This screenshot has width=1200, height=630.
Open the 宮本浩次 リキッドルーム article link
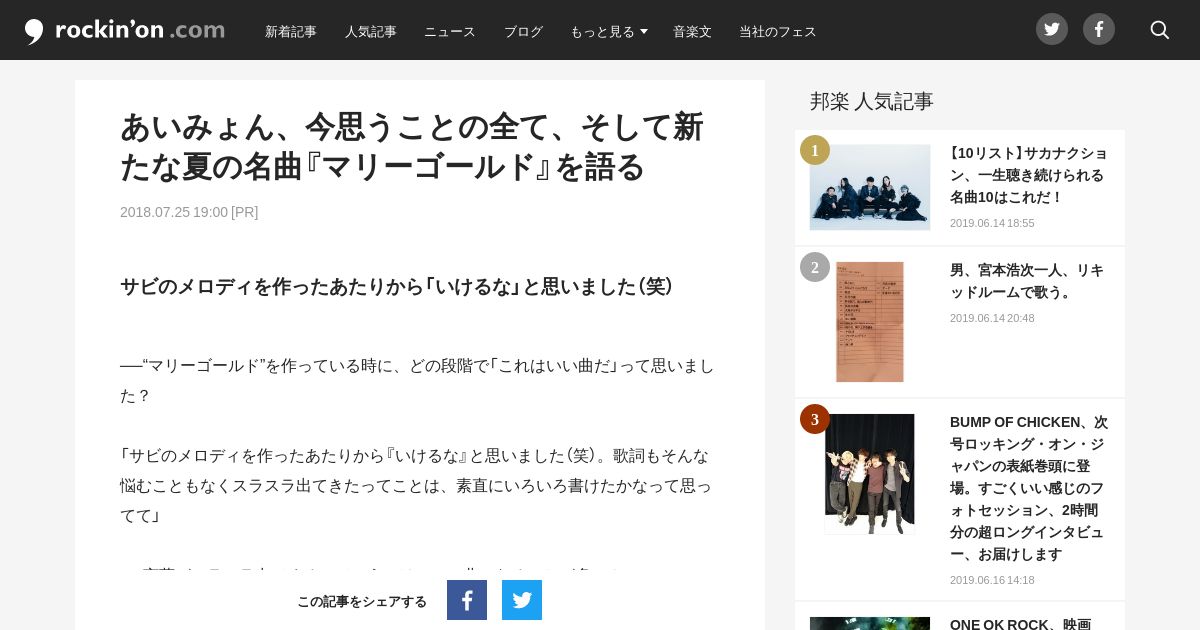pyautogui.click(x=1027, y=281)
